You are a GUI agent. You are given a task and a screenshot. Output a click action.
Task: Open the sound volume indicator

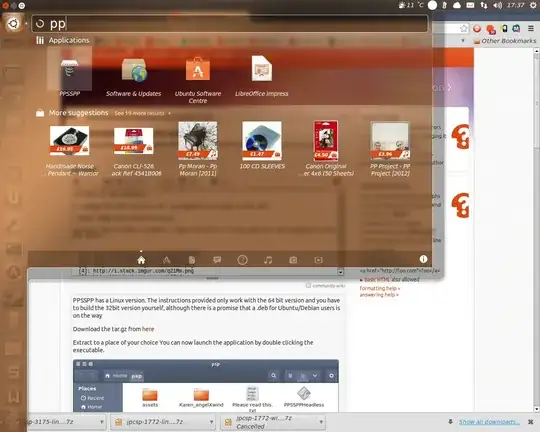498,5
